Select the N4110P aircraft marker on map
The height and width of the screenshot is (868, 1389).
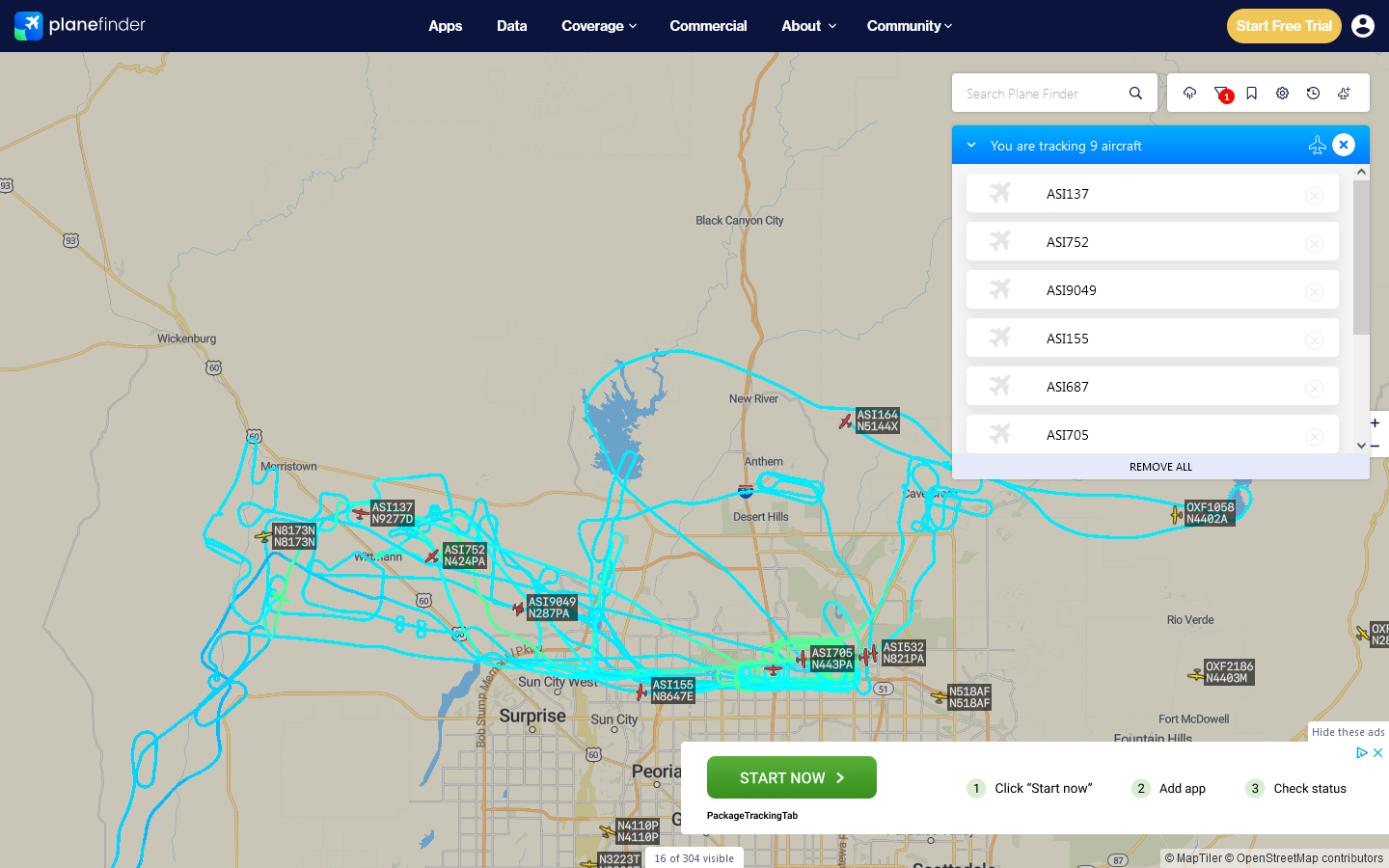point(607,830)
